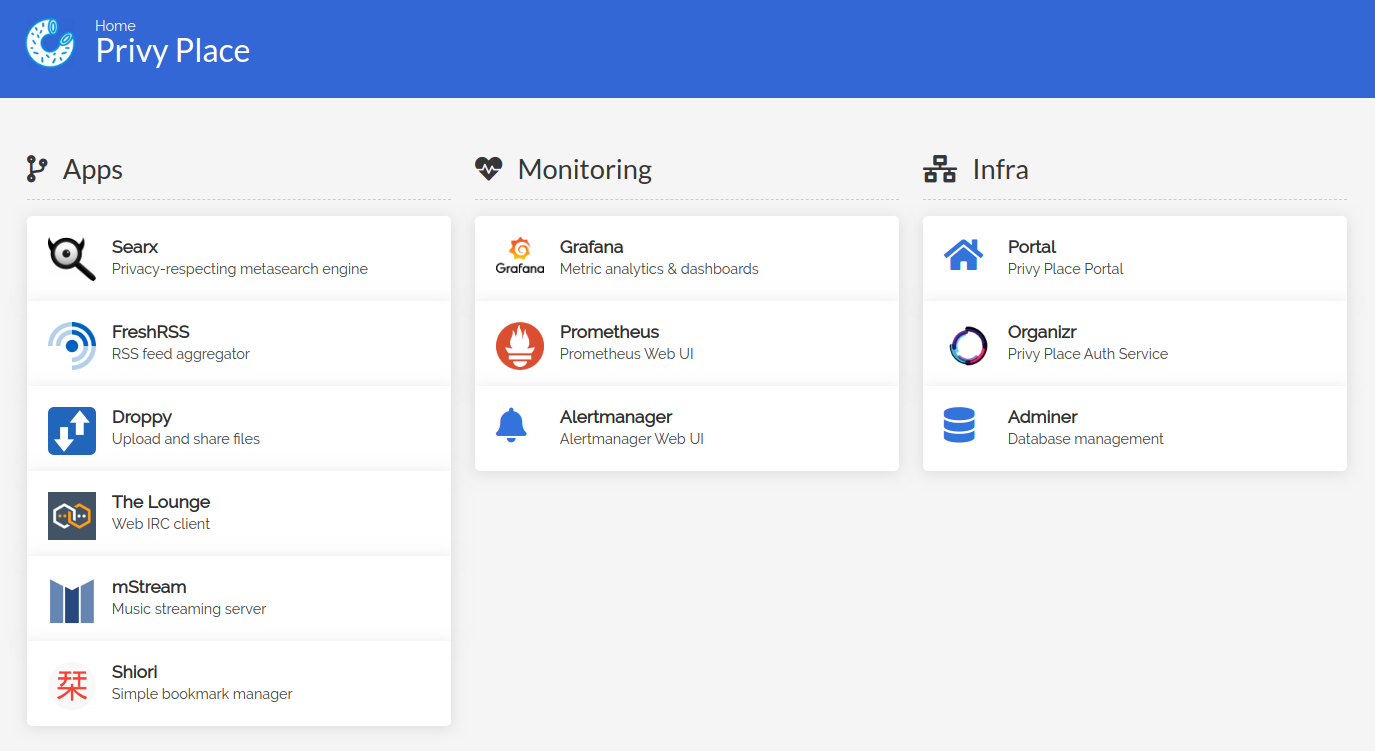
Task: Click "RSS feed aggregator" description
Action: pyautogui.click(x=181, y=354)
